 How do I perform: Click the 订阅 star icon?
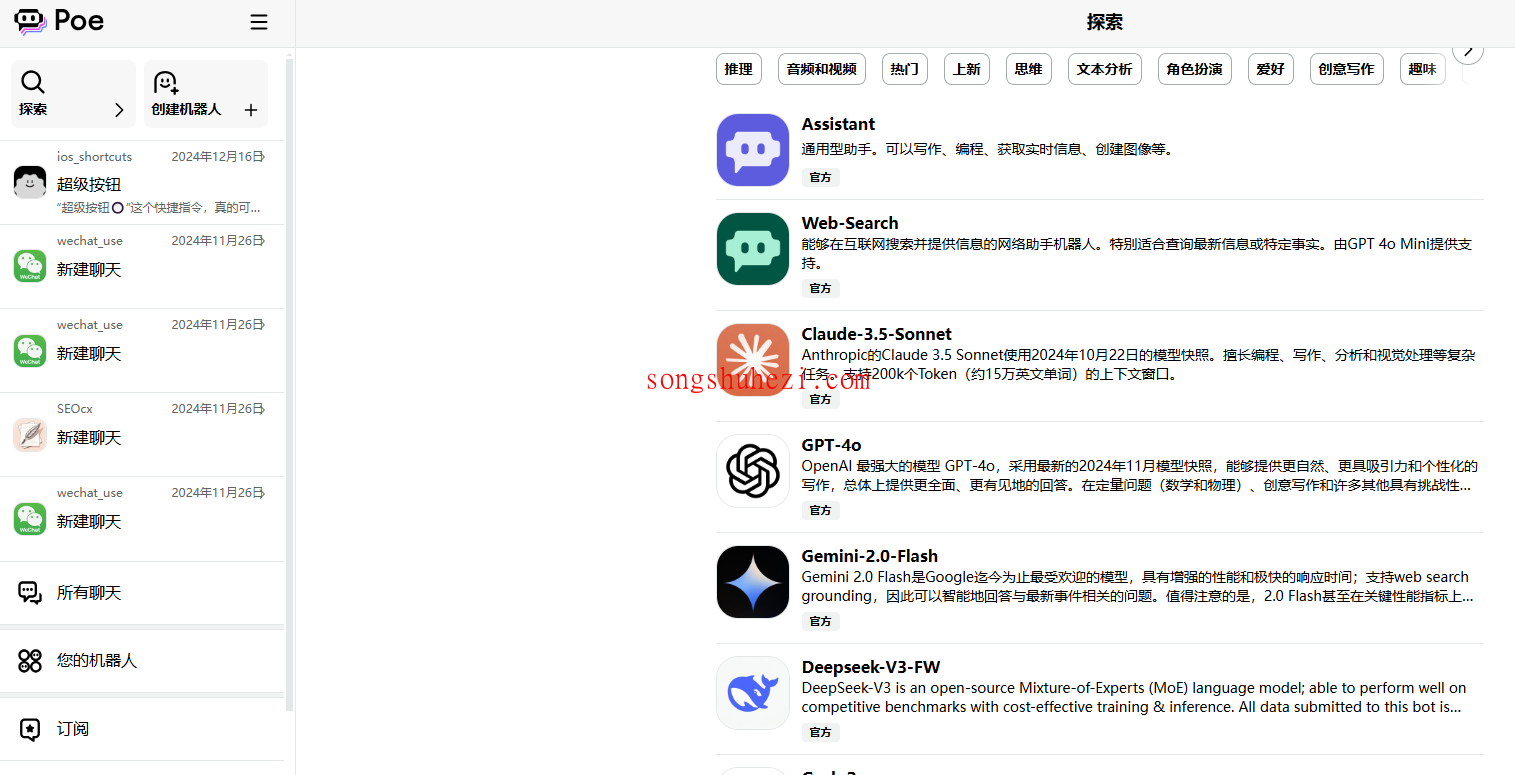[x=30, y=729]
